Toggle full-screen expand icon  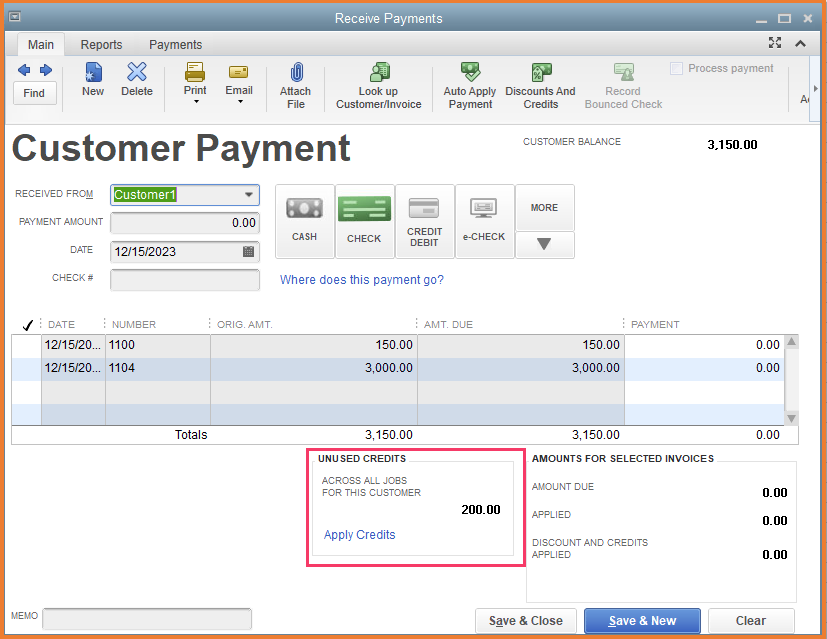(775, 43)
